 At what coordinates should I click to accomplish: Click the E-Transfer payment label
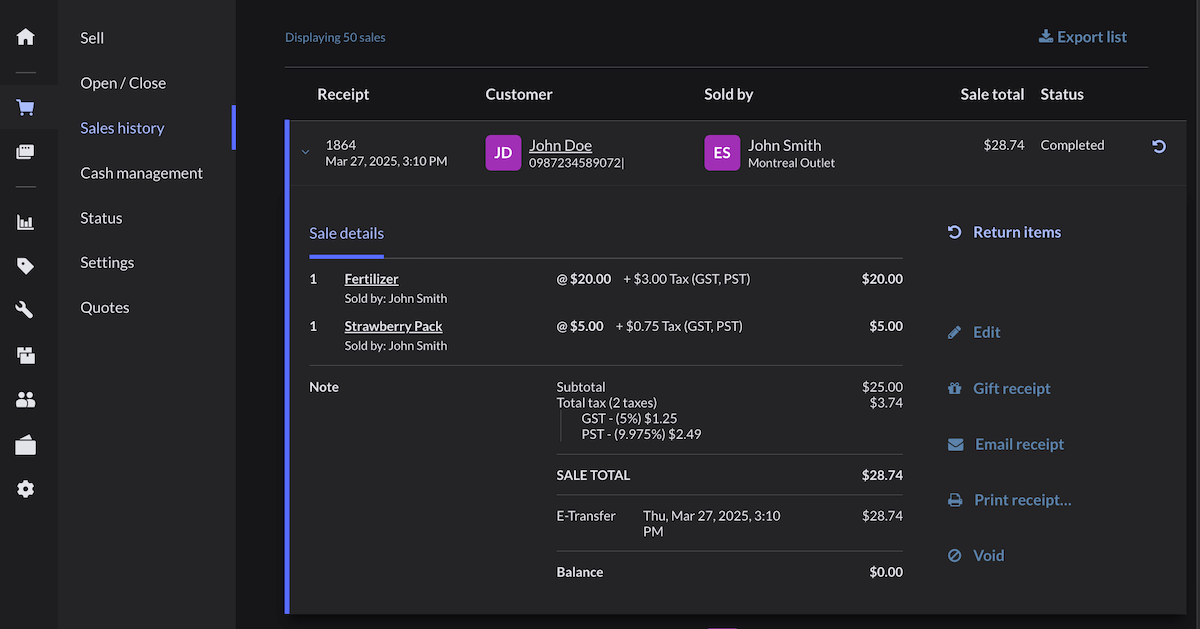tap(586, 516)
